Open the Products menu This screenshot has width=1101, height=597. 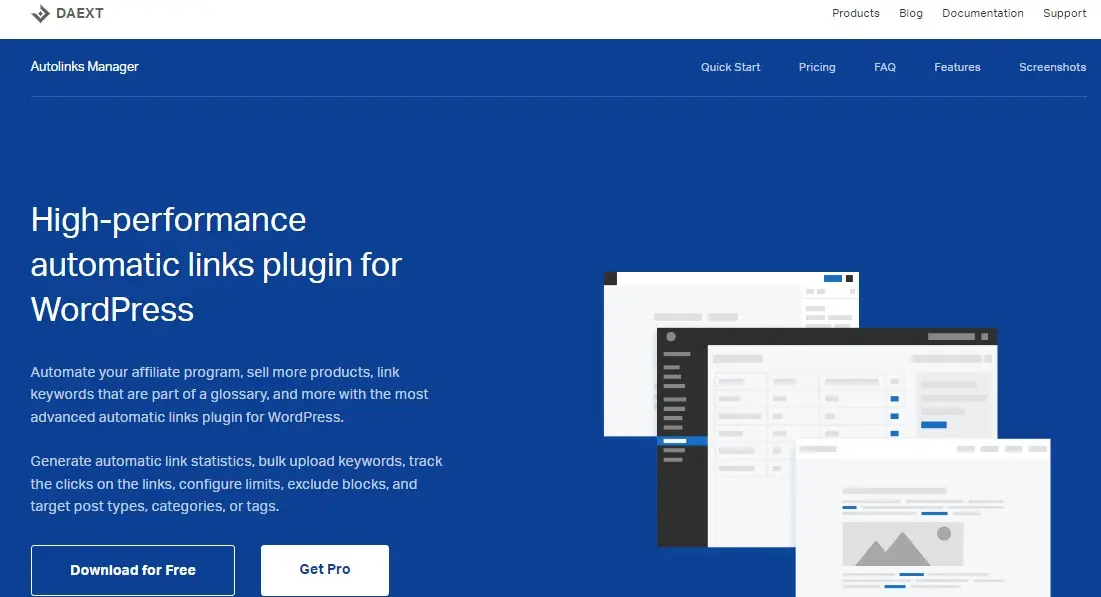855,13
